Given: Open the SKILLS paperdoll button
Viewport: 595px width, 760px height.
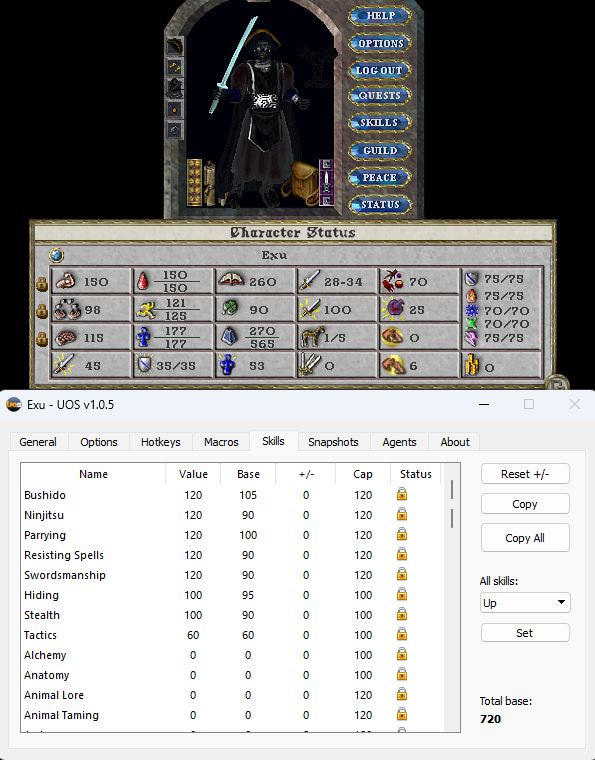Looking at the screenshot, I should 380,123.
